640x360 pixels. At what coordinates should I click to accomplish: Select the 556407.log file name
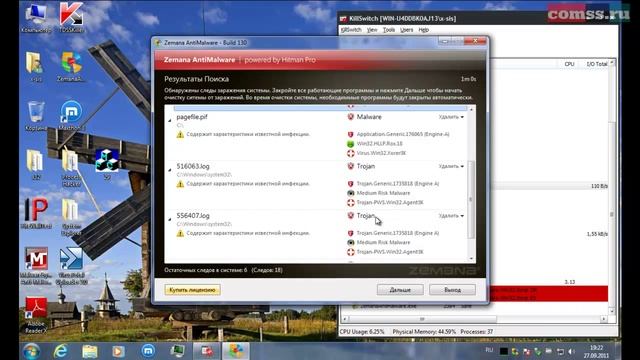point(193,216)
